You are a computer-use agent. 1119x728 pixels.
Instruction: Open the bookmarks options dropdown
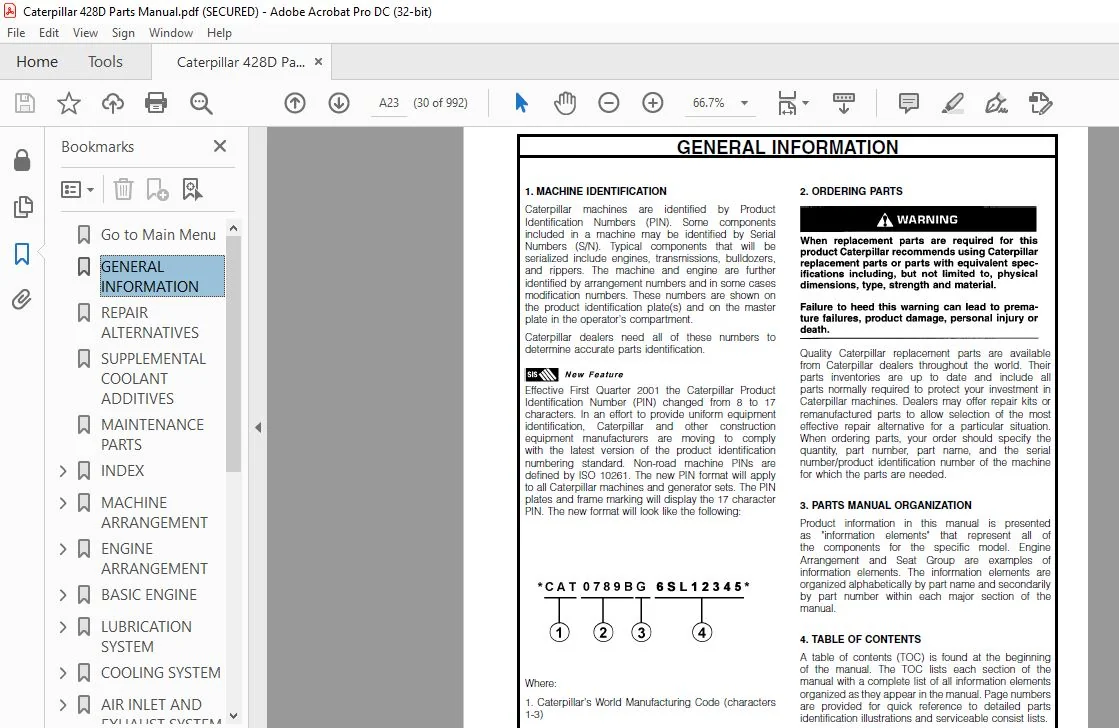pyautogui.click(x=77, y=189)
